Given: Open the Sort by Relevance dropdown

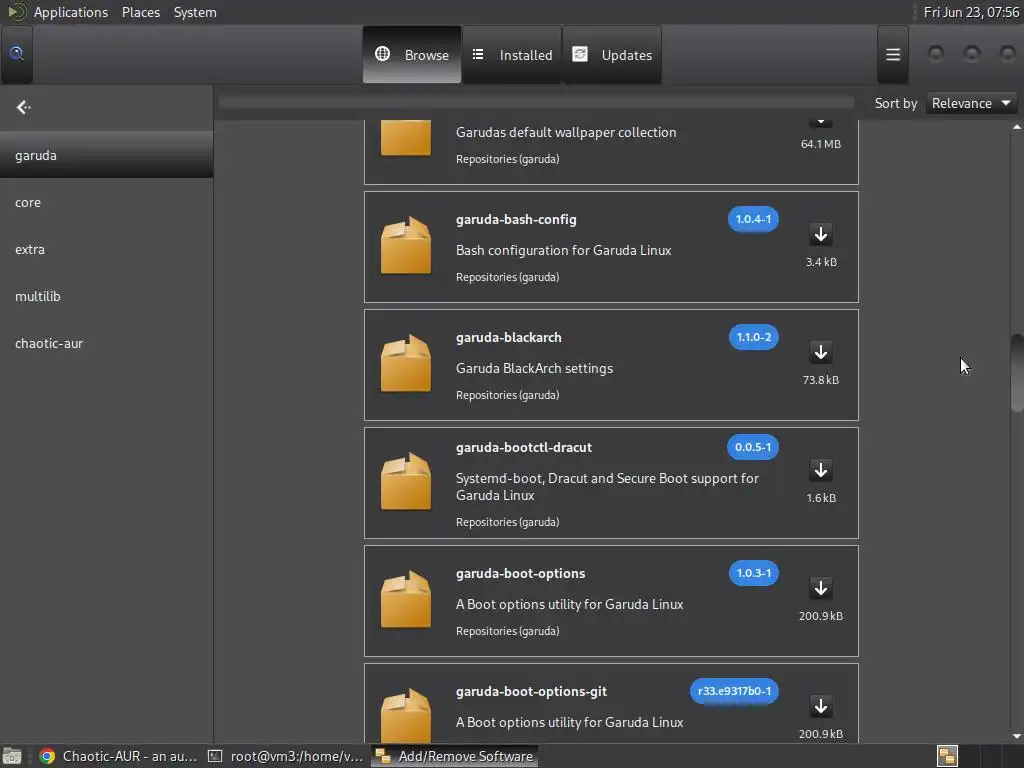Looking at the screenshot, I should (971, 103).
